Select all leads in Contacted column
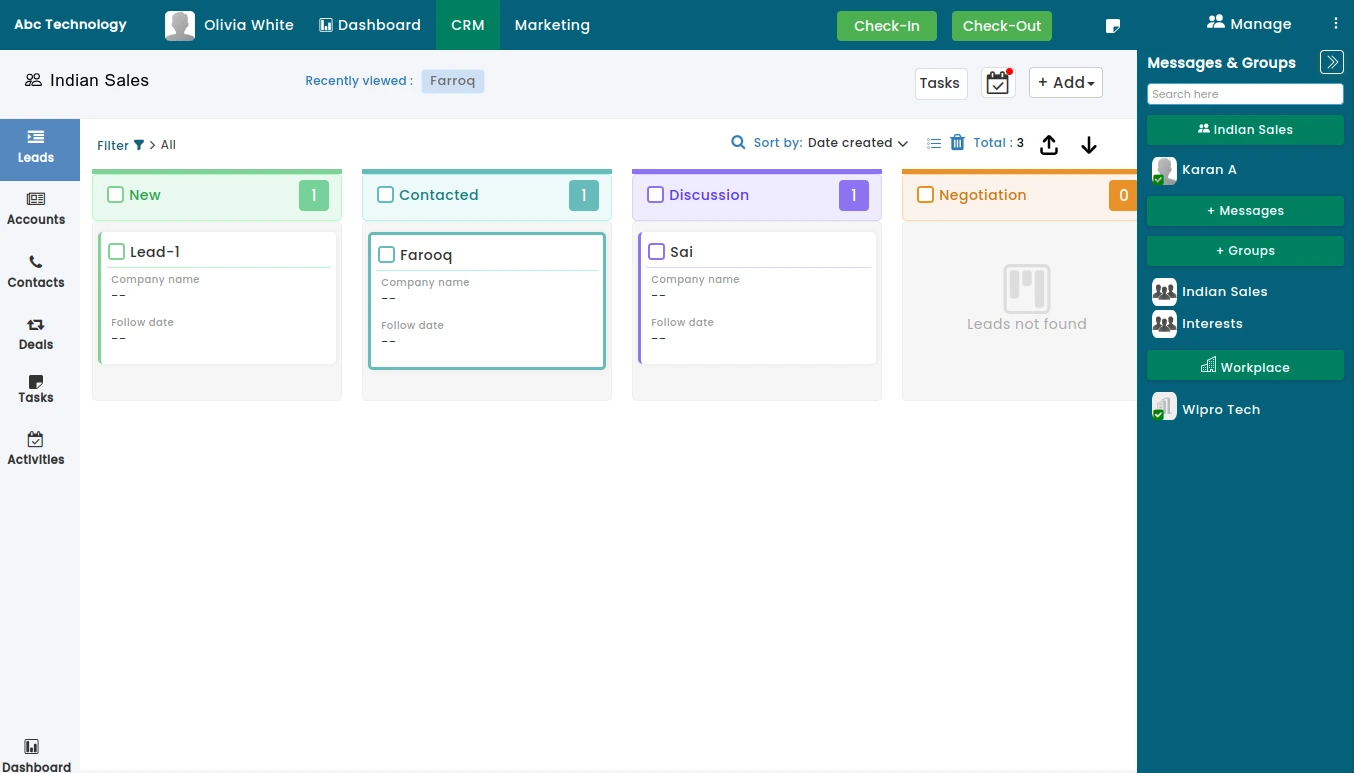This screenshot has width=1354, height=773. point(385,195)
